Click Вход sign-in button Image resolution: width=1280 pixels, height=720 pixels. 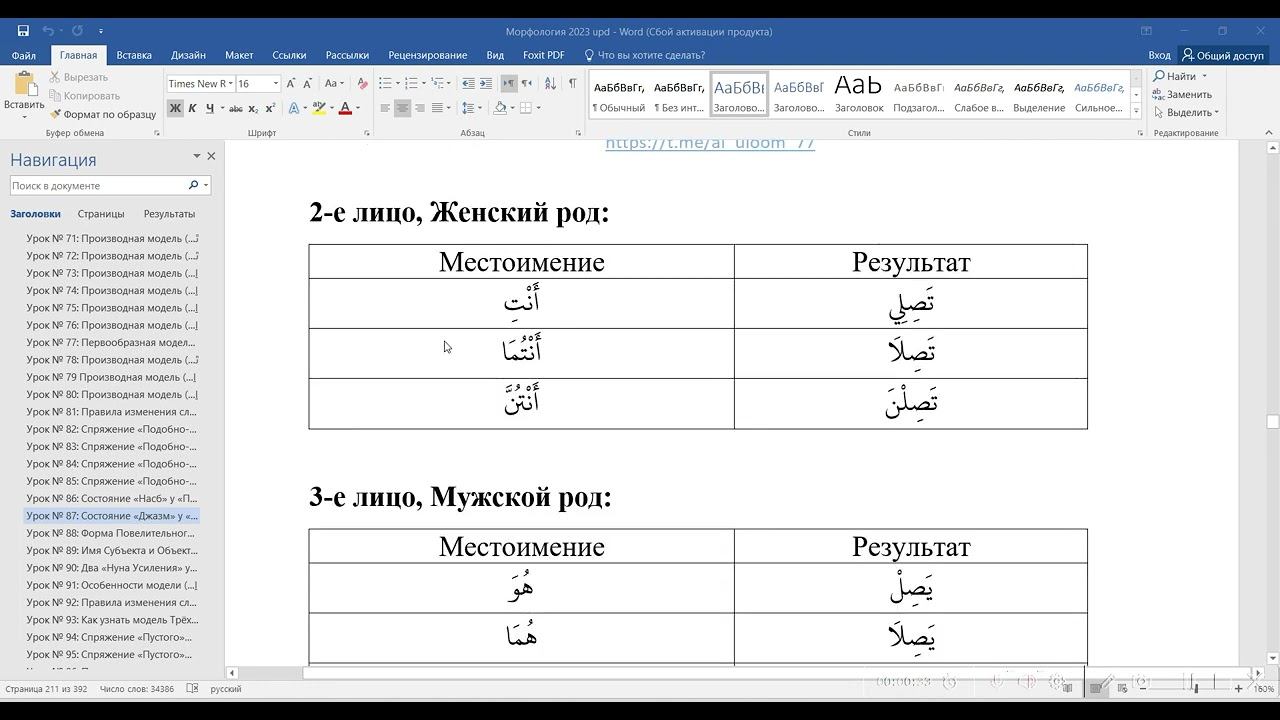coord(1159,55)
